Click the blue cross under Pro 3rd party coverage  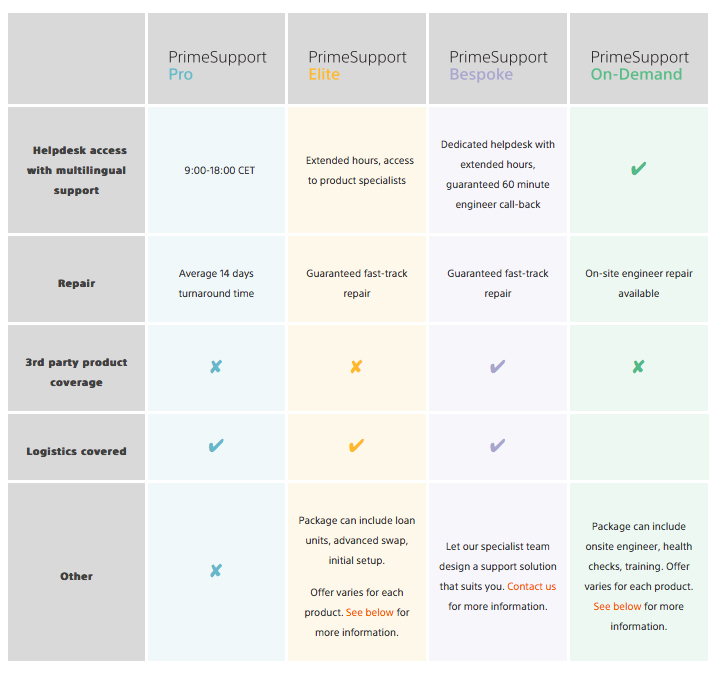pos(216,366)
